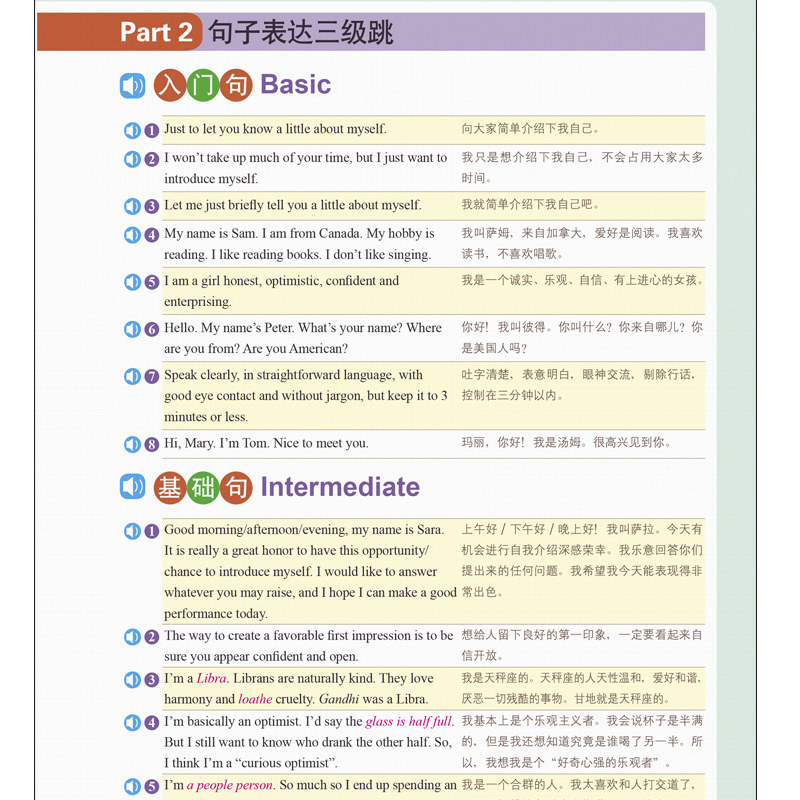Click the highlighted word 'Libra' in pink
800x800 pixels.
(x=211, y=679)
